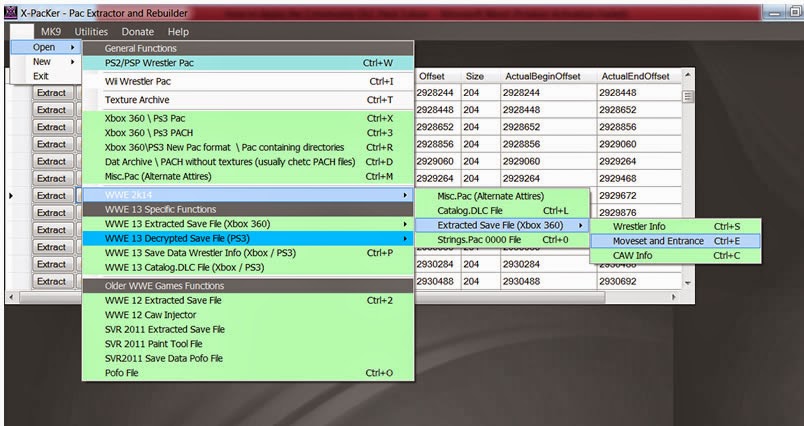
Task: Click the ActualEndOffset column header
Action: pyautogui.click(x=639, y=76)
